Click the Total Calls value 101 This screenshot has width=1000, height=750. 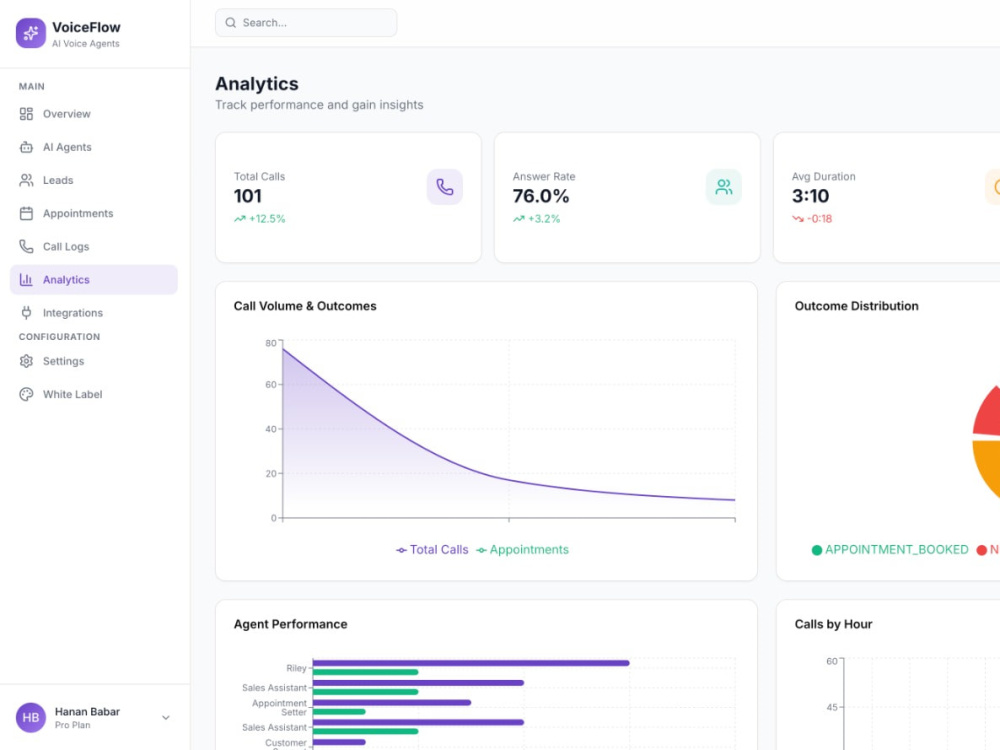coord(247,196)
